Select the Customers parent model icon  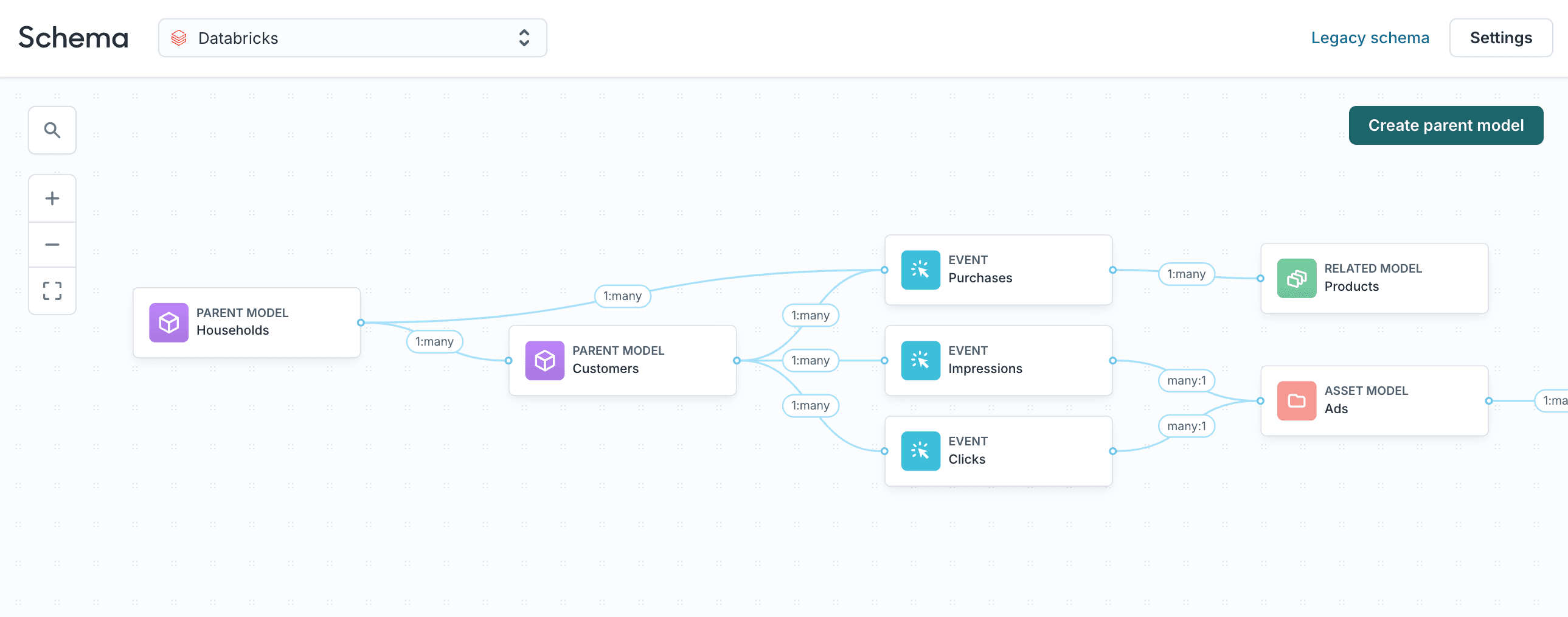point(544,361)
